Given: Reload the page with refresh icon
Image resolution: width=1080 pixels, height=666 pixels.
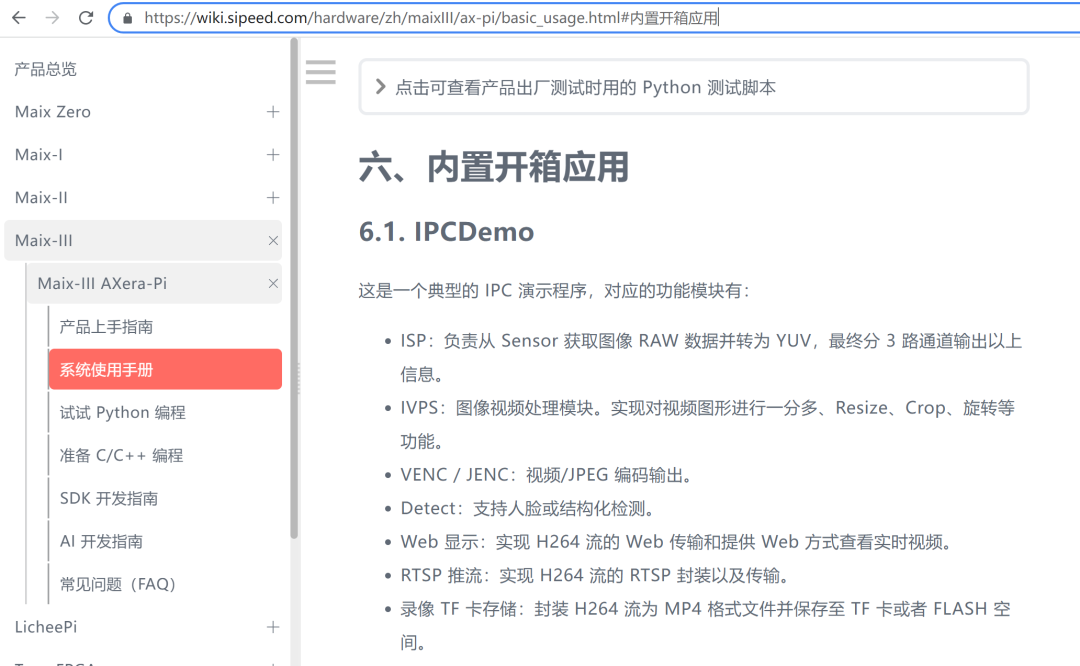Looking at the screenshot, I should [x=85, y=18].
